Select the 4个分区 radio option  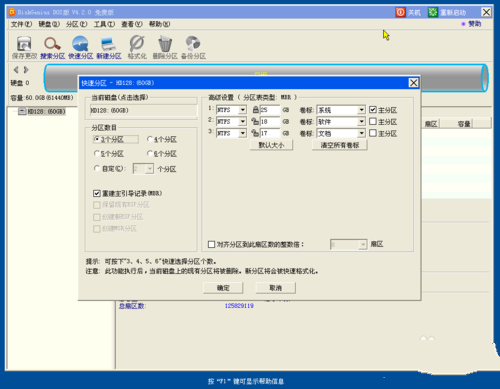[x=150, y=139]
